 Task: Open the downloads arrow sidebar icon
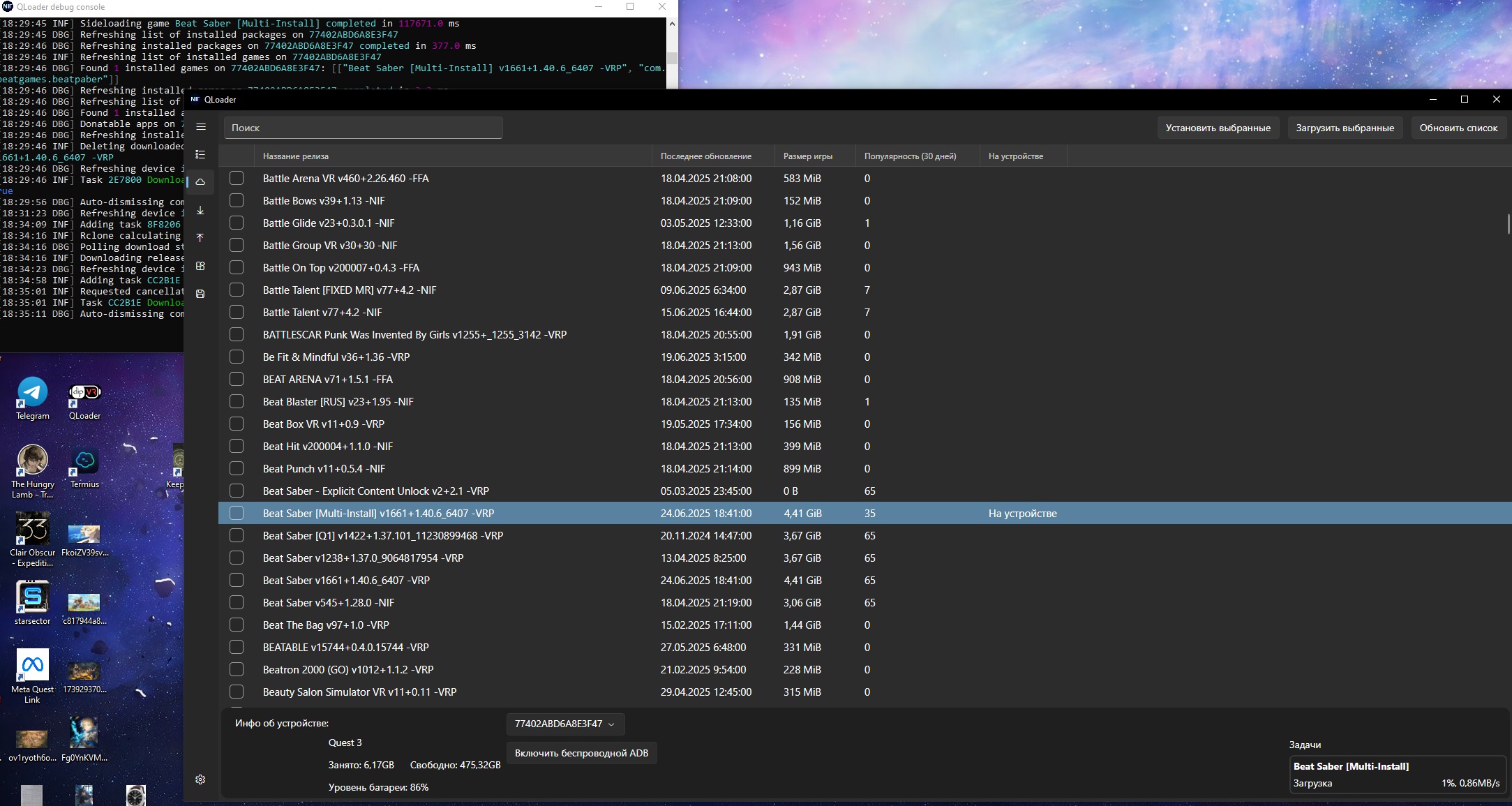click(201, 210)
